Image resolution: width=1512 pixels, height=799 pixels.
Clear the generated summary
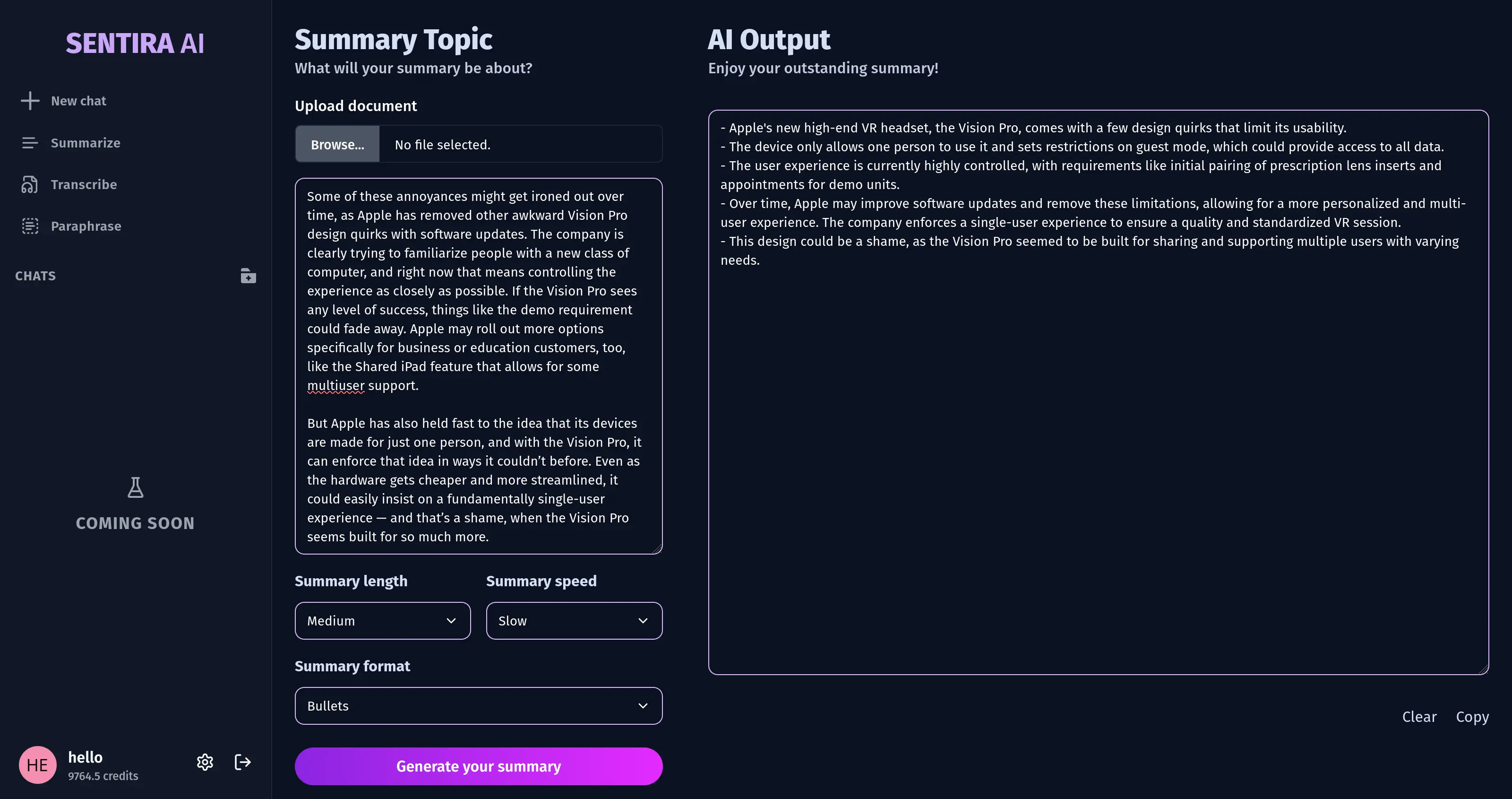1418,716
